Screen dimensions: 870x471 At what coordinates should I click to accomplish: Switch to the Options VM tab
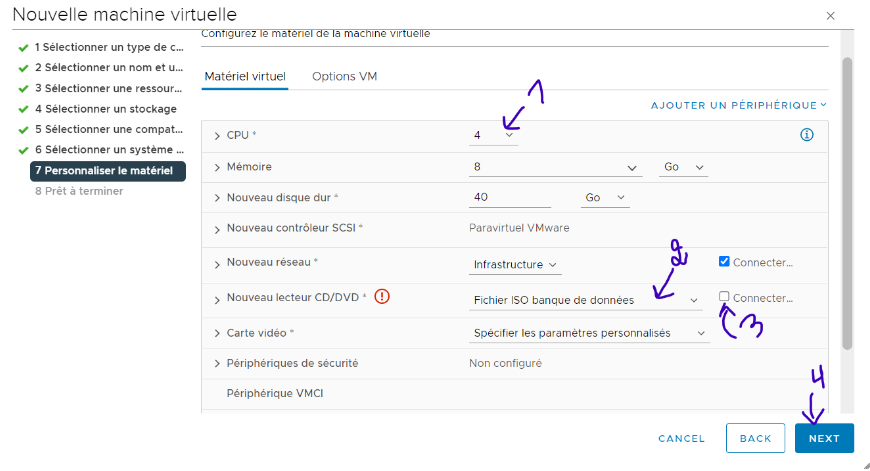345,77
